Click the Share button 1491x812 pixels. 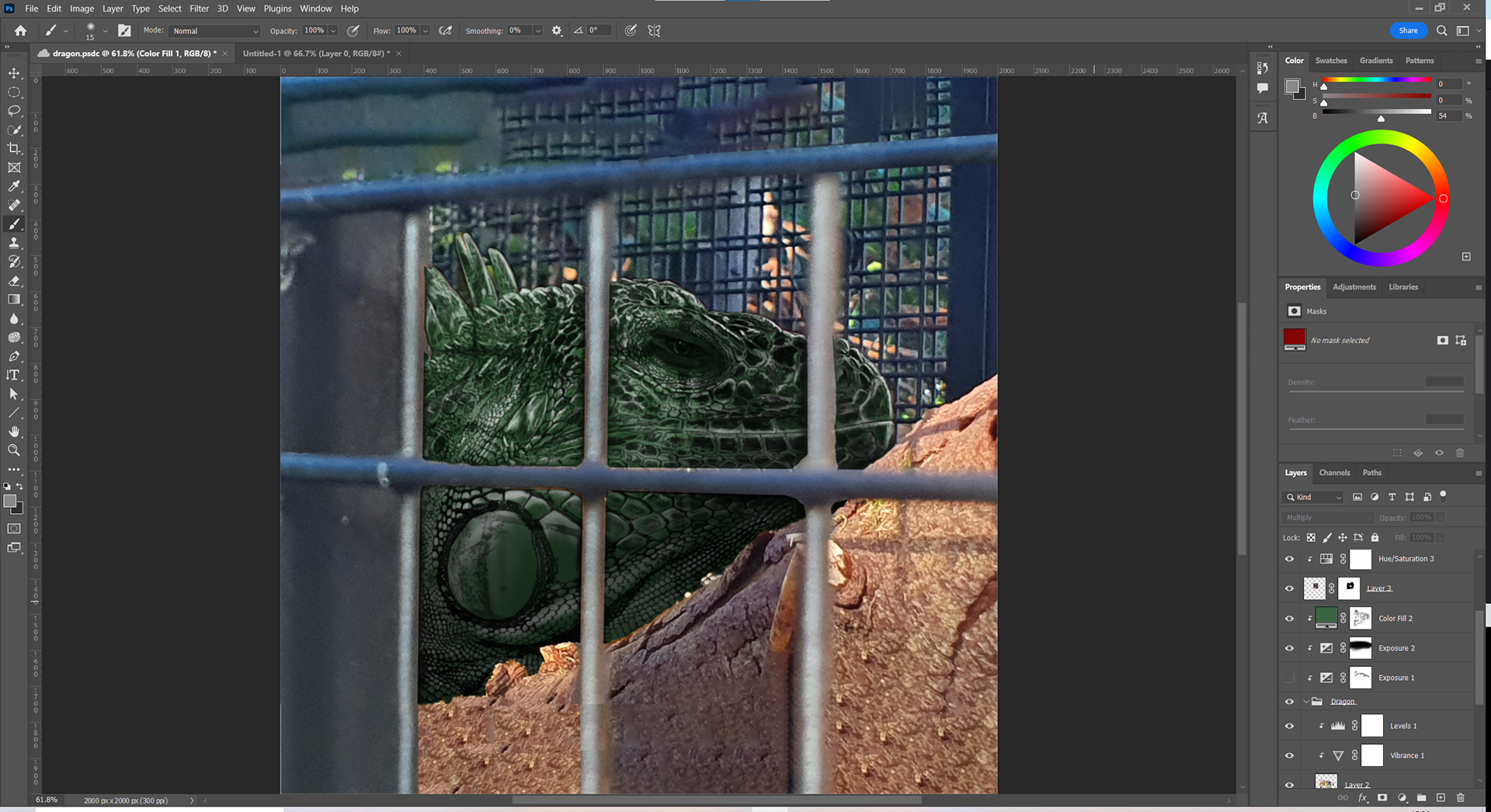1408,30
